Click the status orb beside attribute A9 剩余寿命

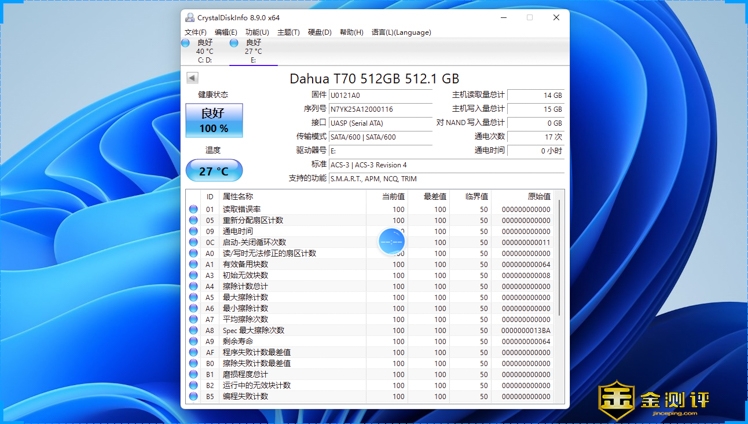tap(193, 341)
